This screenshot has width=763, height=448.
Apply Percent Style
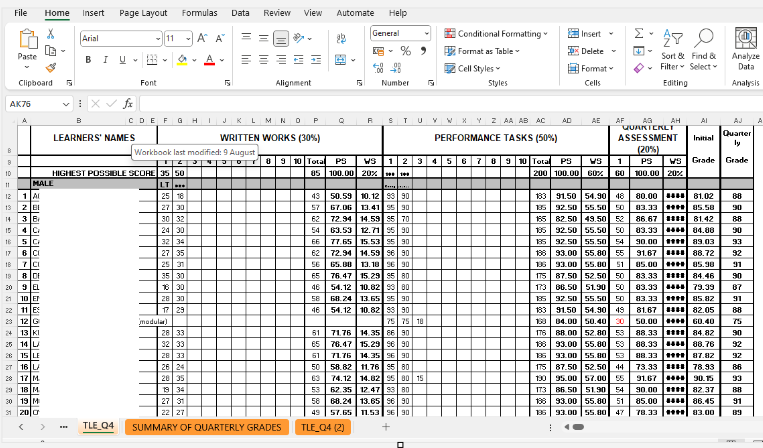(x=406, y=51)
